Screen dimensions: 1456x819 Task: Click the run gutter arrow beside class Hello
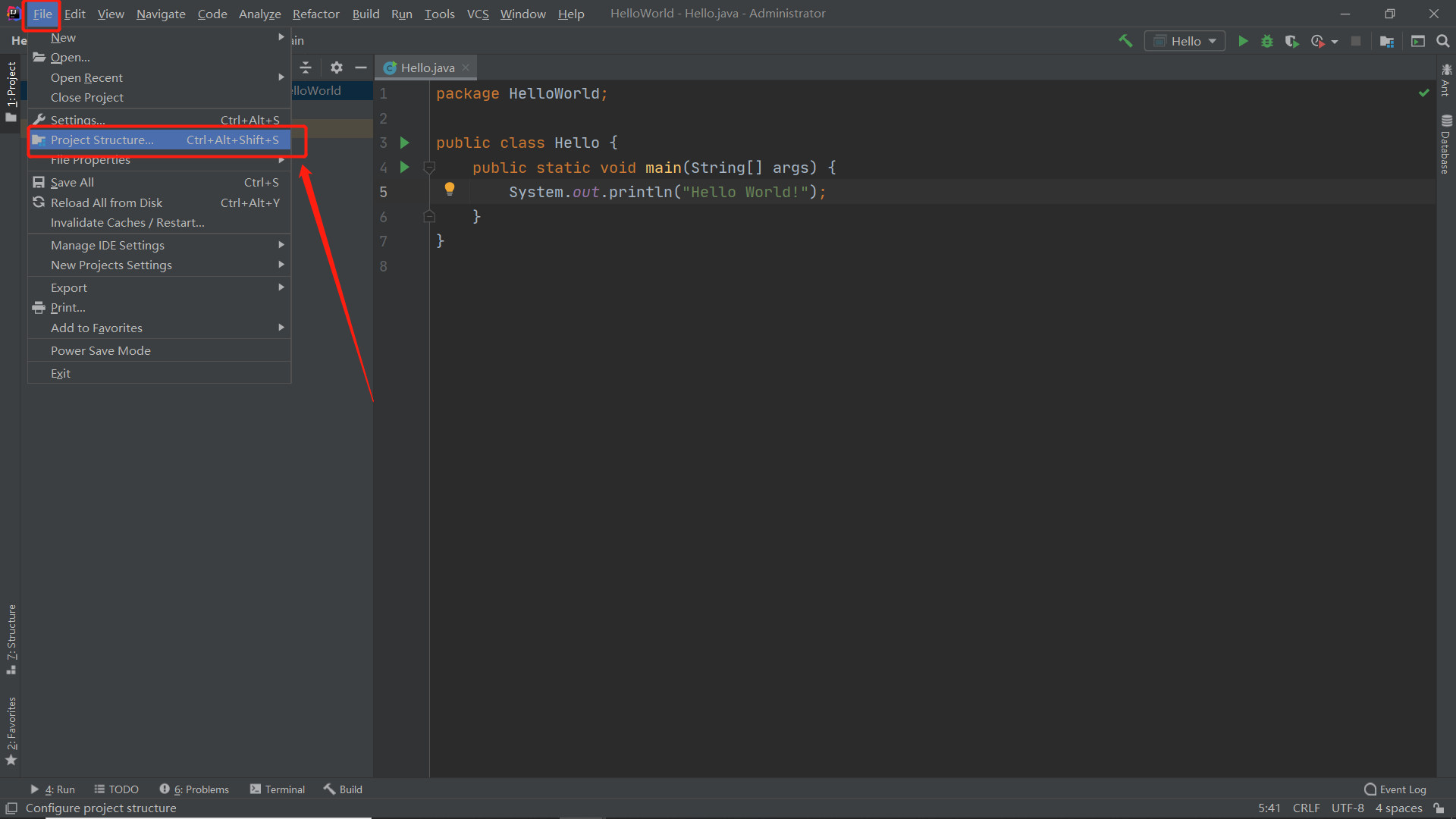tap(405, 143)
